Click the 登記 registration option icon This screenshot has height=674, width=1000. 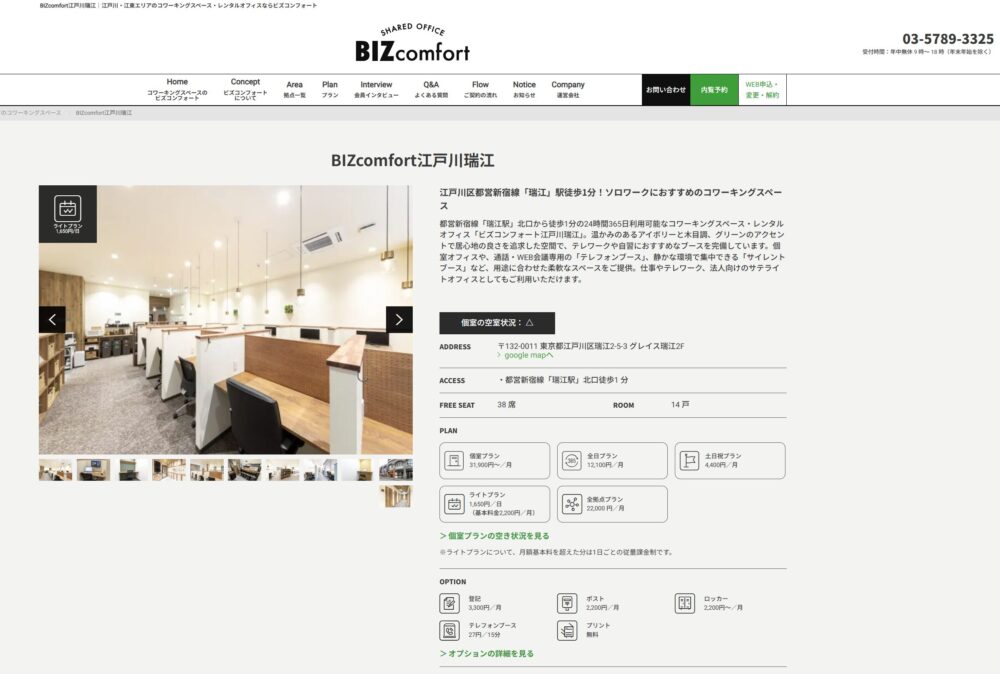coord(450,603)
